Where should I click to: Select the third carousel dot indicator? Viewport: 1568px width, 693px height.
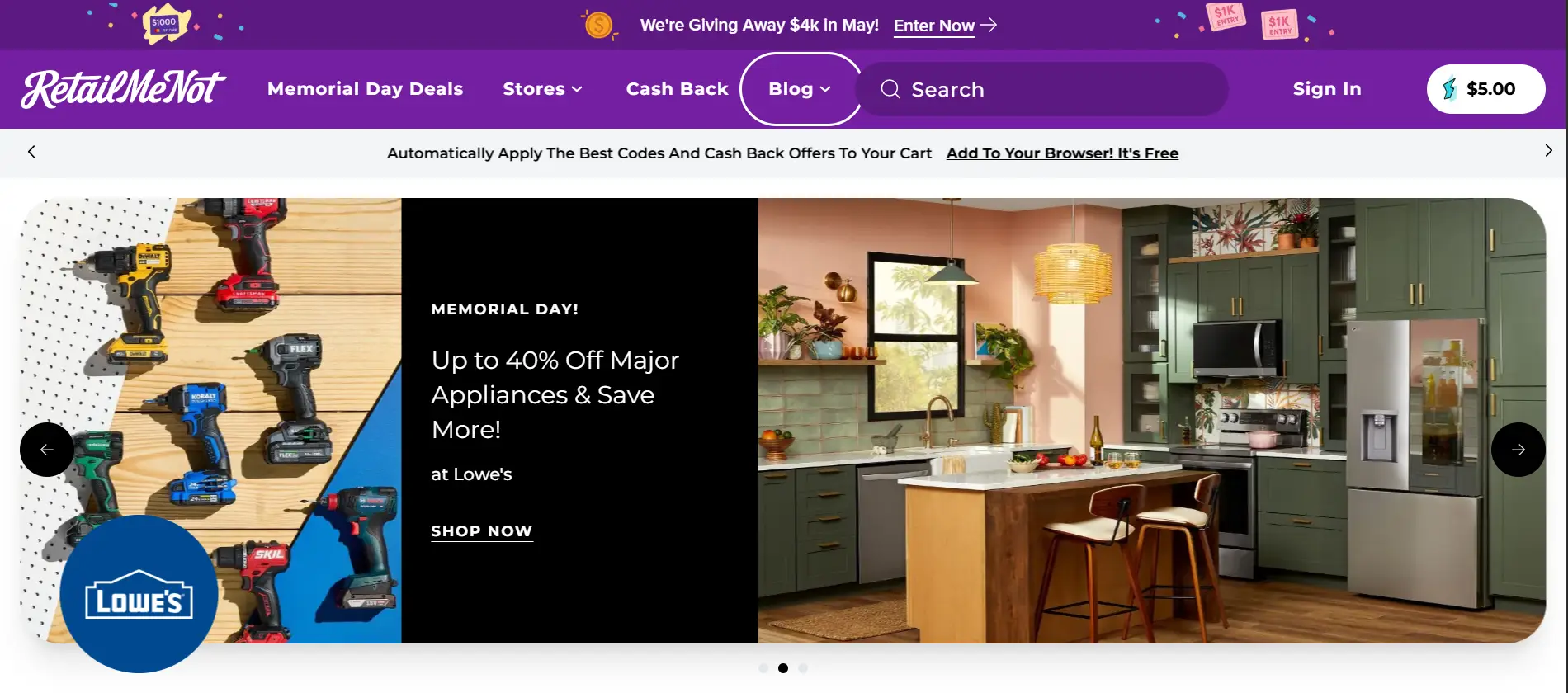tap(803, 668)
